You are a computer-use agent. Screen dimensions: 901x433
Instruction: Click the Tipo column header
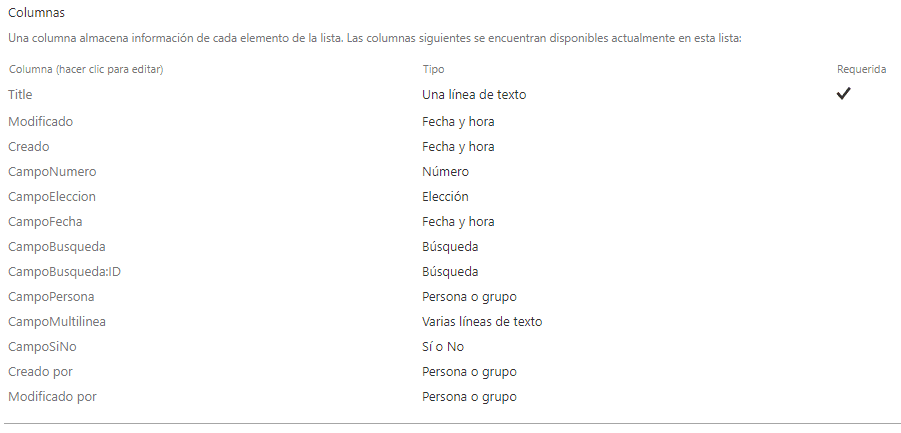pyautogui.click(x=433, y=69)
